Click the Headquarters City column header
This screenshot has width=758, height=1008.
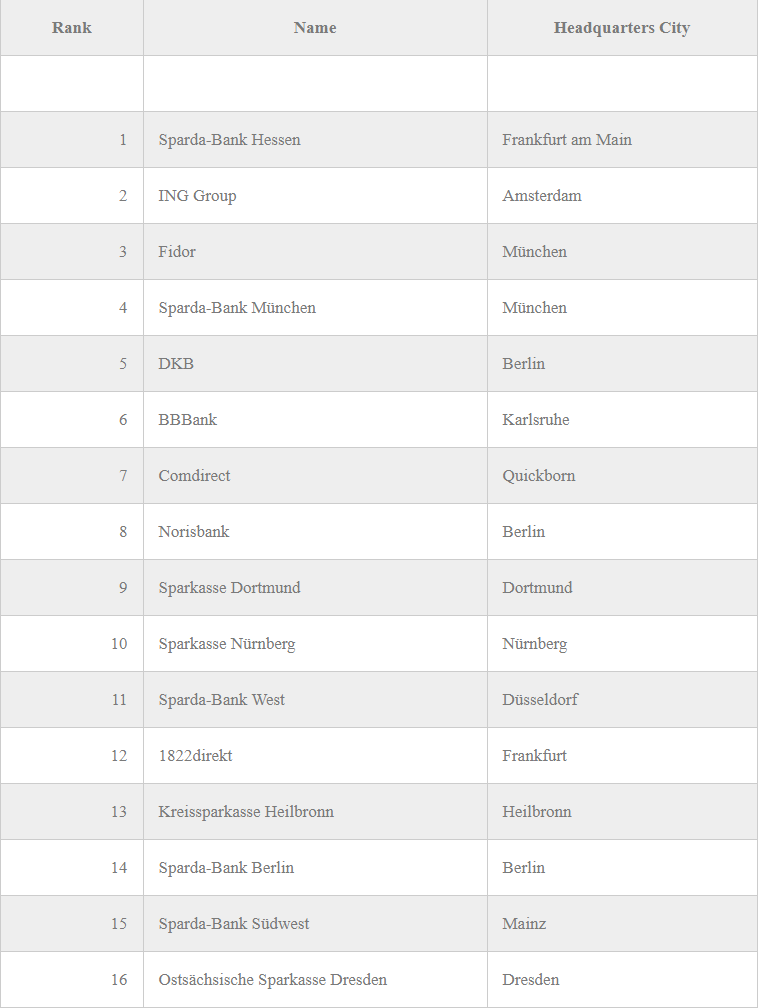pos(622,28)
